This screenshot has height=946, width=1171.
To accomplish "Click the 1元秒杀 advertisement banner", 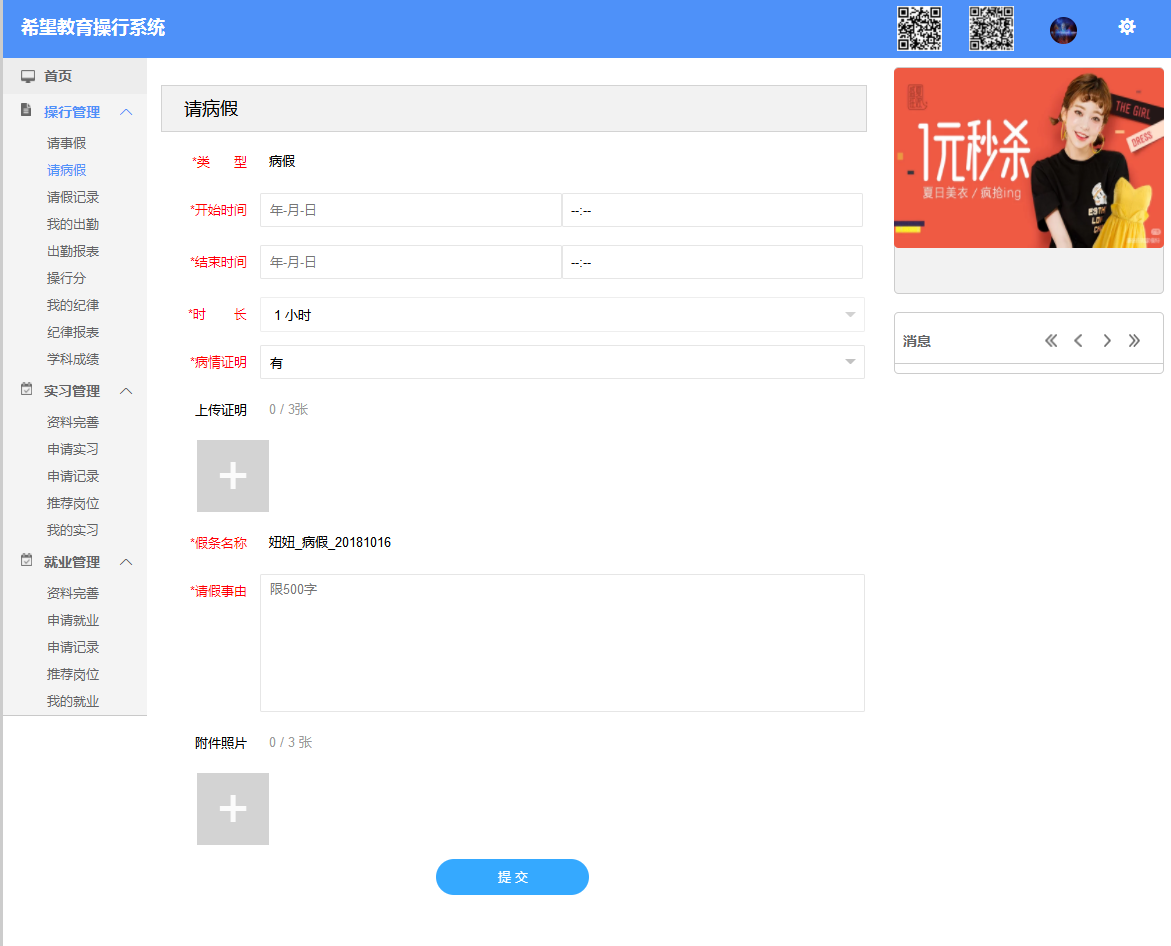I will click(x=1028, y=158).
